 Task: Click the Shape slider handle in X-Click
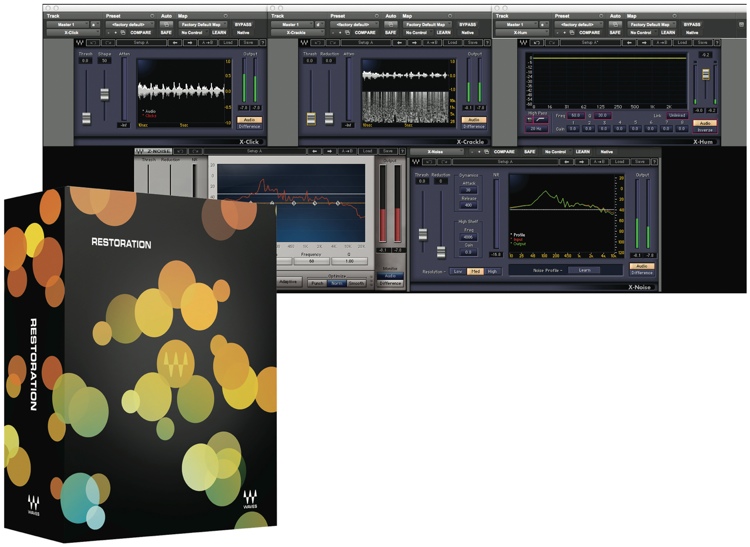click(x=104, y=94)
